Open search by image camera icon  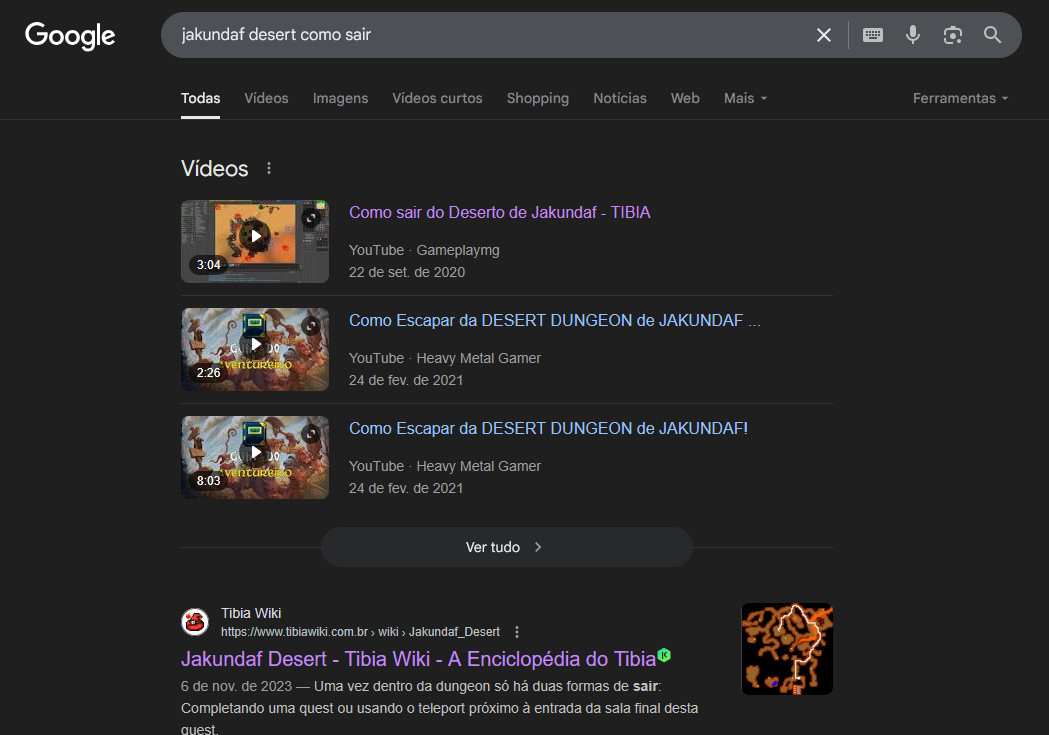pyautogui.click(x=953, y=35)
